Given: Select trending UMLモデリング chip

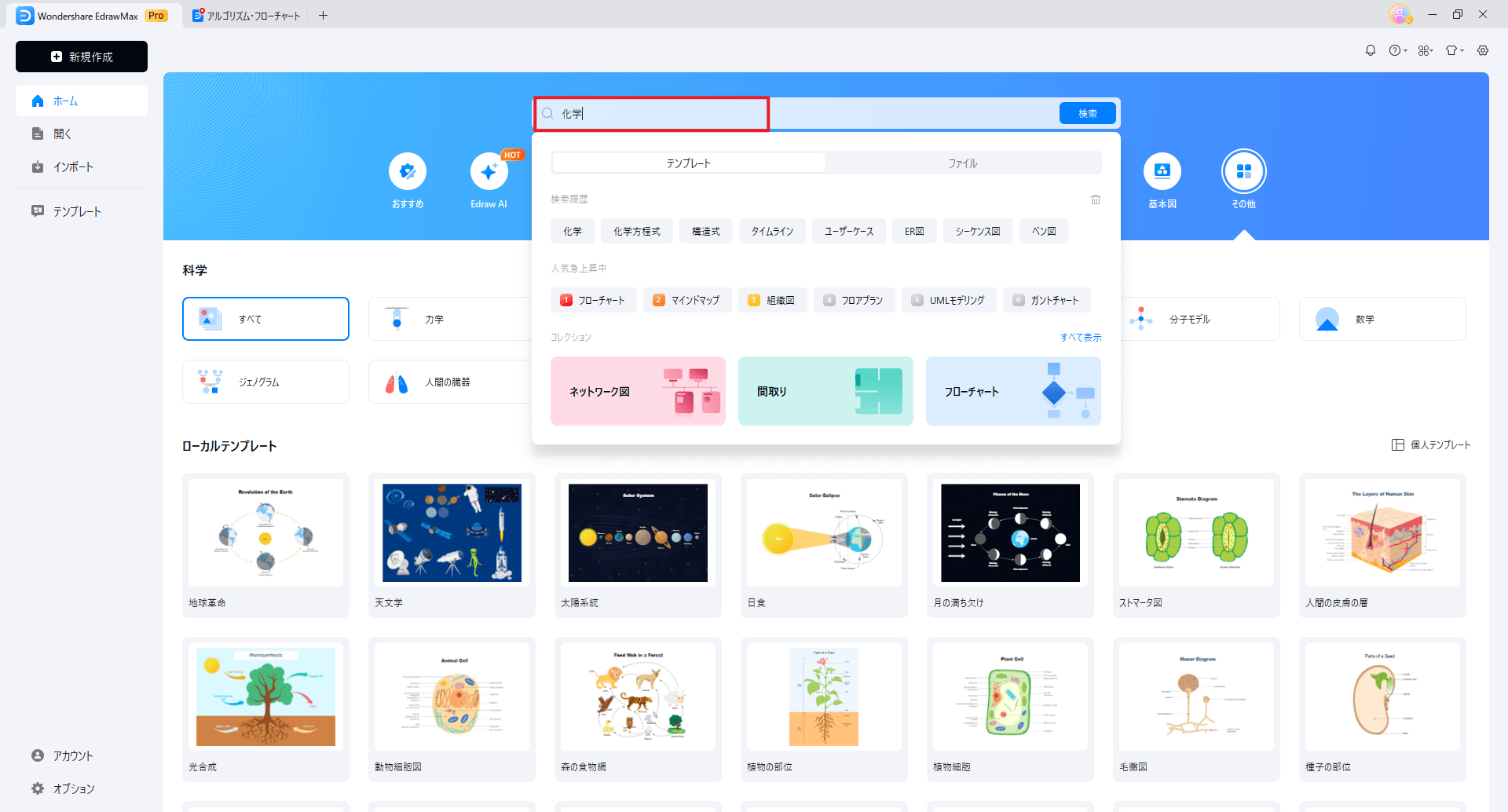Looking at the screenshot, I should point(949,300).
